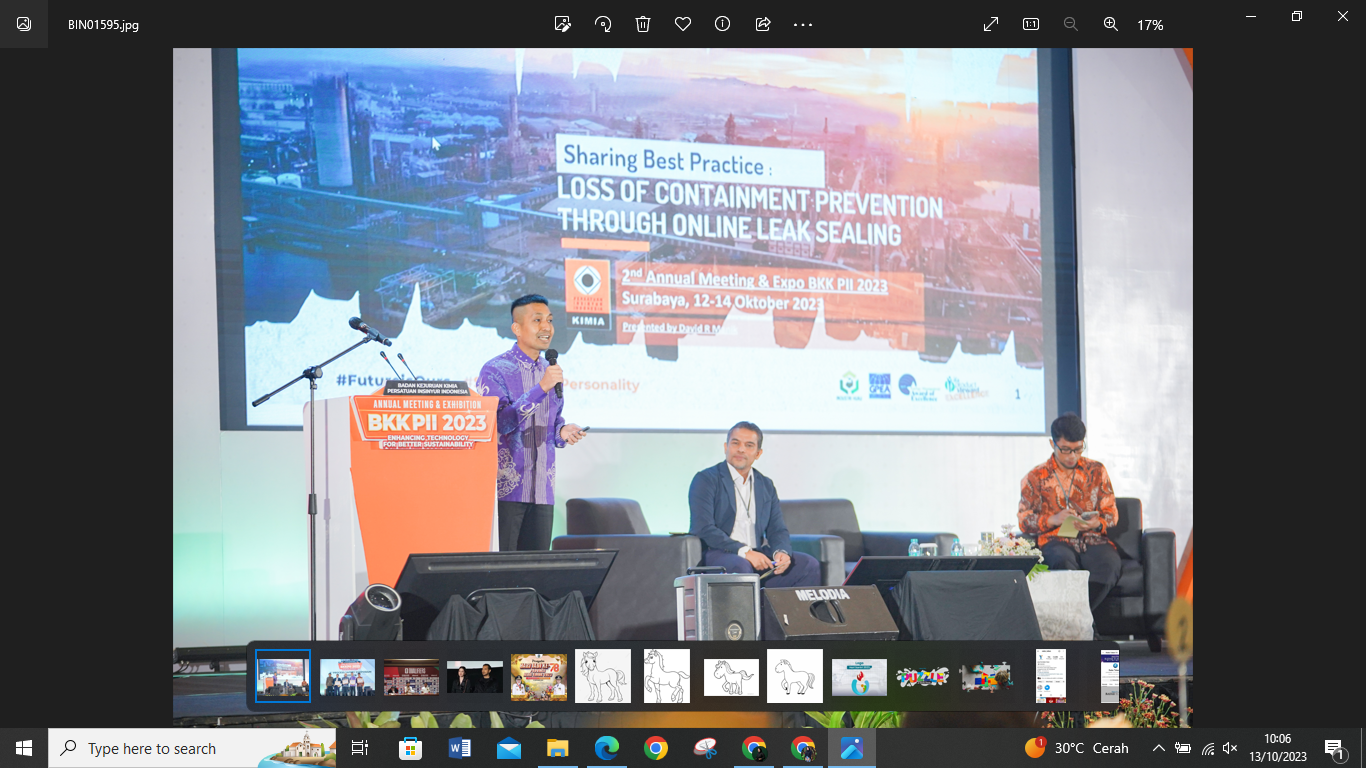Expand the hidden system tray icons chevron
The image size is (1366, 768).
pyautogui.click(x=1158, y=748)
